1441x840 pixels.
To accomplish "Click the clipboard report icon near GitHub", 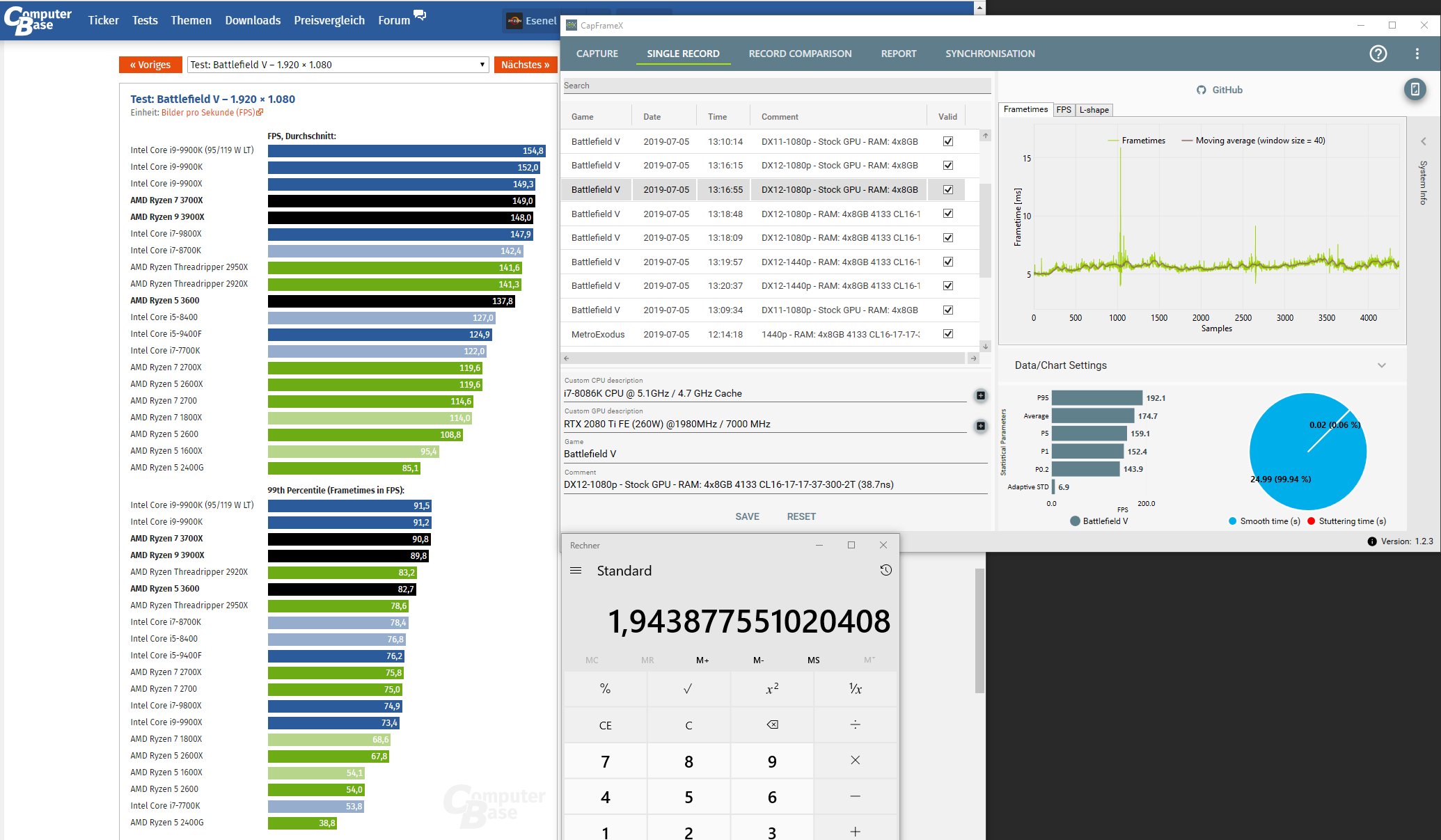I will tap(1415, 89).
